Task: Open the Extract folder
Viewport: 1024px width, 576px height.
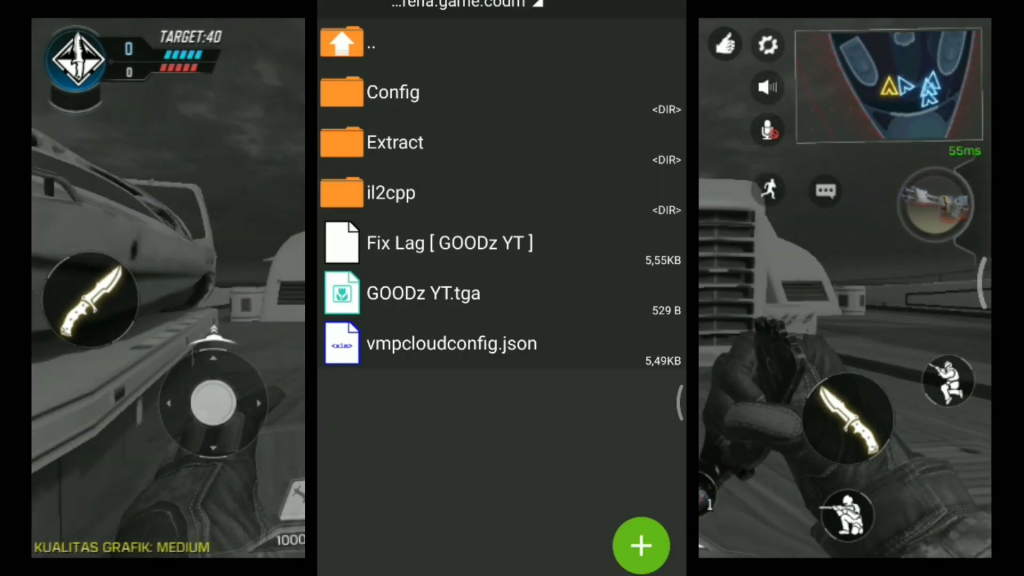Action: coord(342,142)
